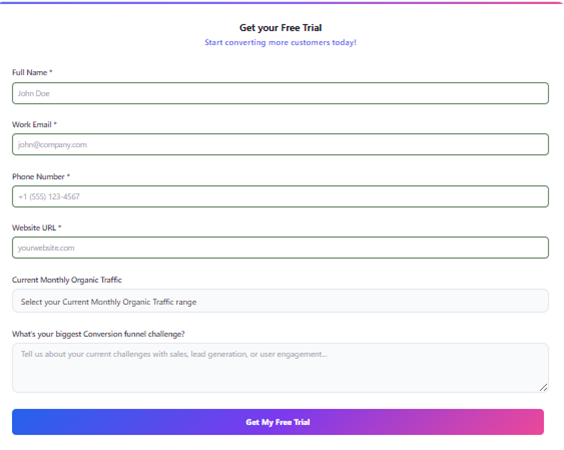Grab the textarea resize handle
564x450 pixels.
[543, 387]
